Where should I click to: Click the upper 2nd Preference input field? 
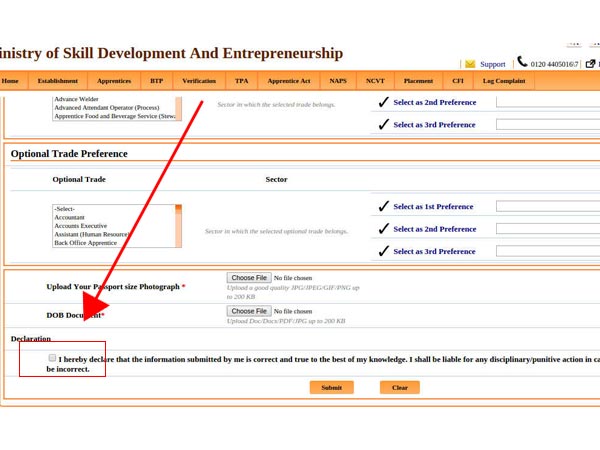(x=548, y=102)
